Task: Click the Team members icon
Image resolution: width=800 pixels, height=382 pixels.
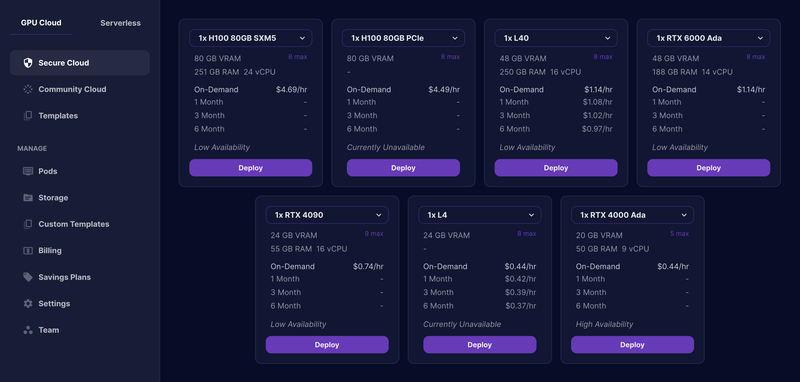Action: pos(28,330)
